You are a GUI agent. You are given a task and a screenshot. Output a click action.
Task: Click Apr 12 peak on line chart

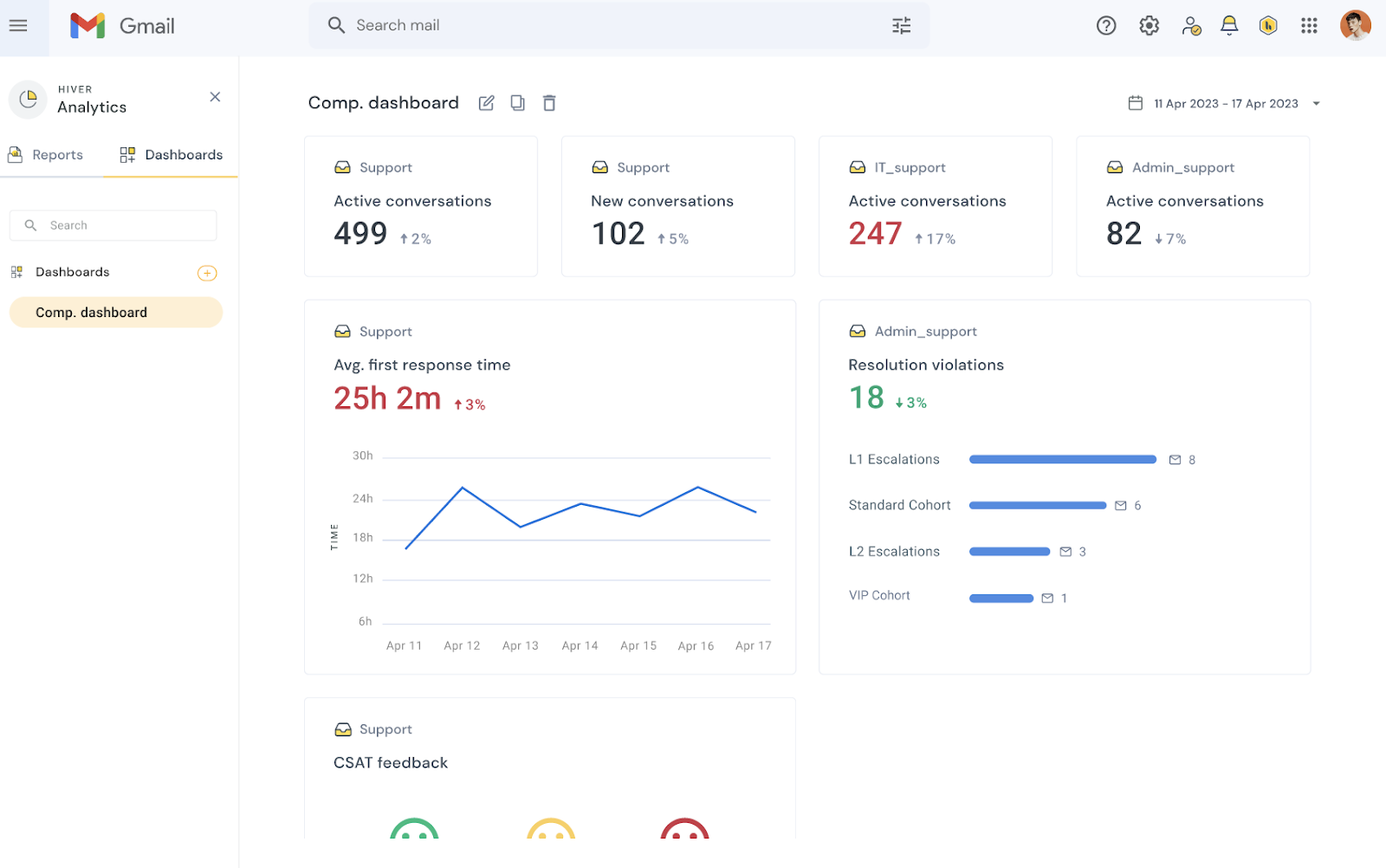point(463,488)
